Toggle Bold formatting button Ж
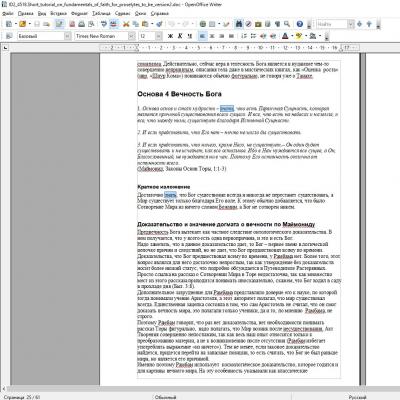Viewport: 400px width, 400px height. (x=170, y=36)
